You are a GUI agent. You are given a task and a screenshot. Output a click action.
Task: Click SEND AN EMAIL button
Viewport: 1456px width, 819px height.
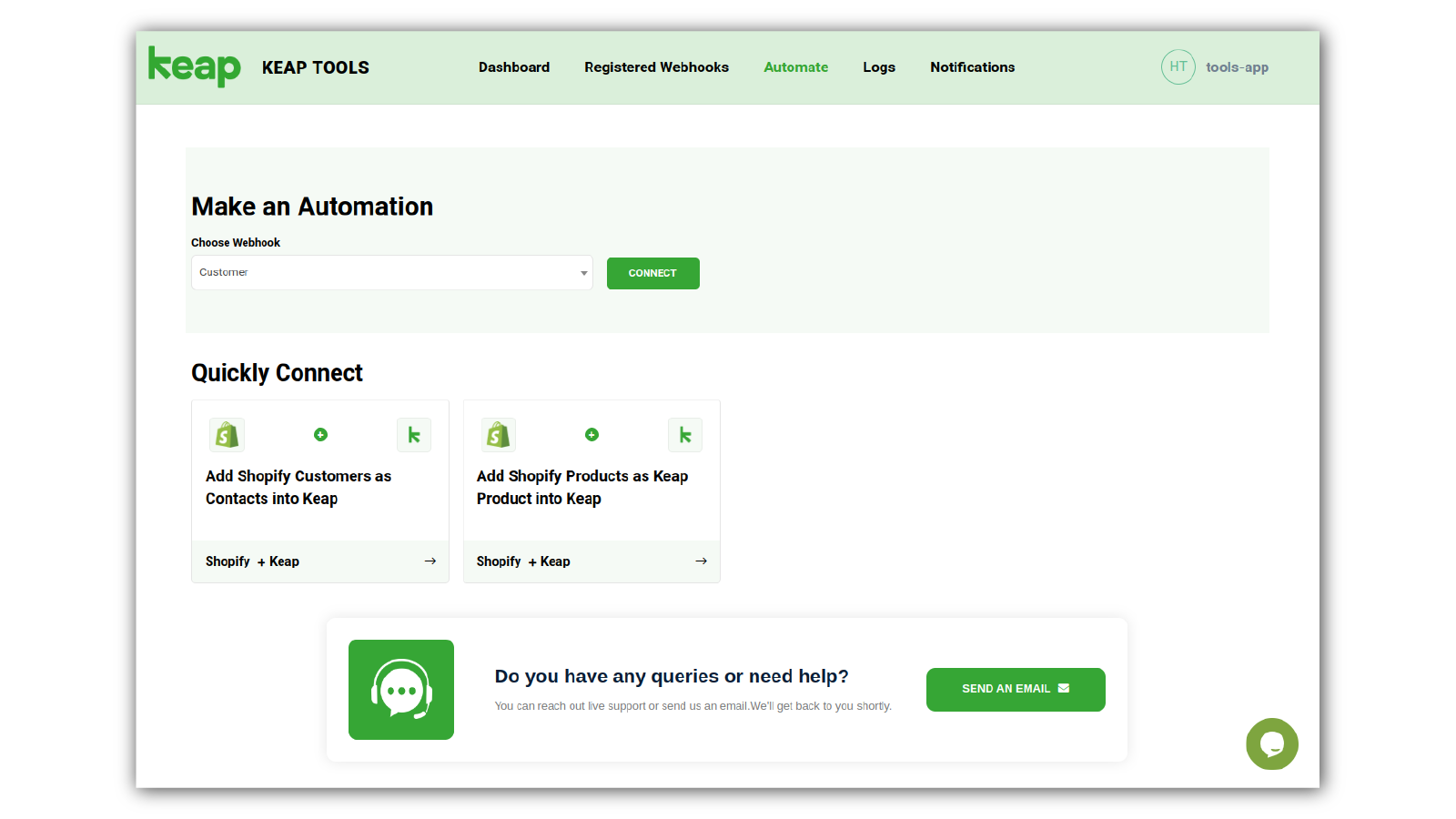tap(1016, 689)
